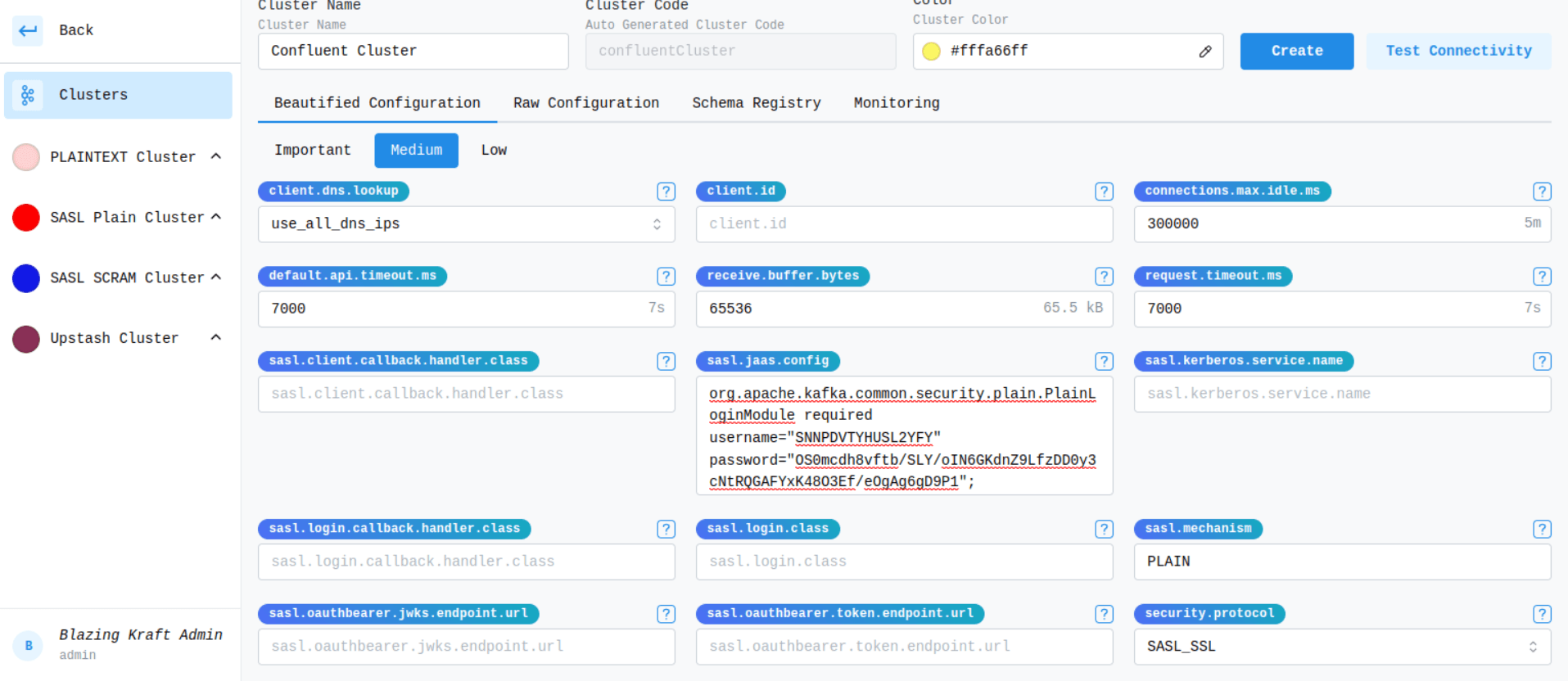Click the SASL Plain Cluster red dot
The width and height of the screenshot is (1568, 681).
26,218
